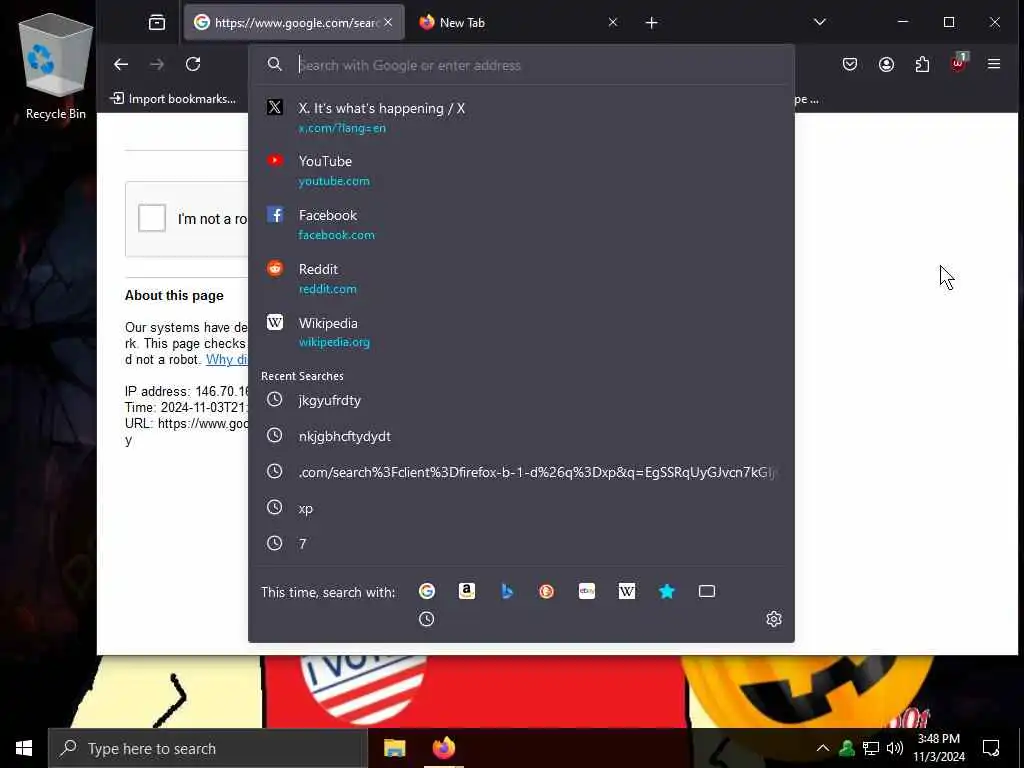This screenshot has width=1024, height=768.
Task: Show hidden system tray icons
Action: point(823,748)
